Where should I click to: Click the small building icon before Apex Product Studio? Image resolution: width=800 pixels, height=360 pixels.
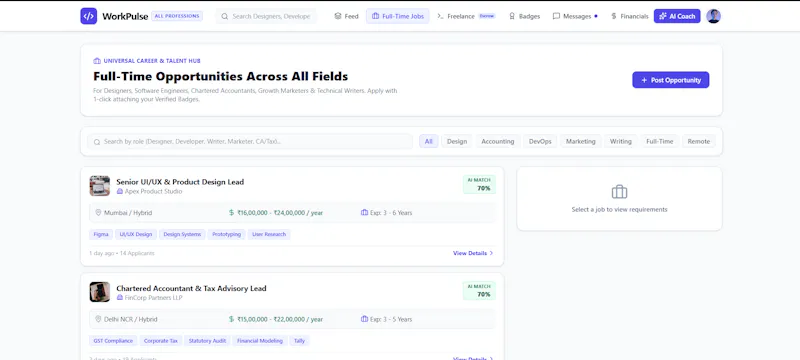(x=120, y=192)
